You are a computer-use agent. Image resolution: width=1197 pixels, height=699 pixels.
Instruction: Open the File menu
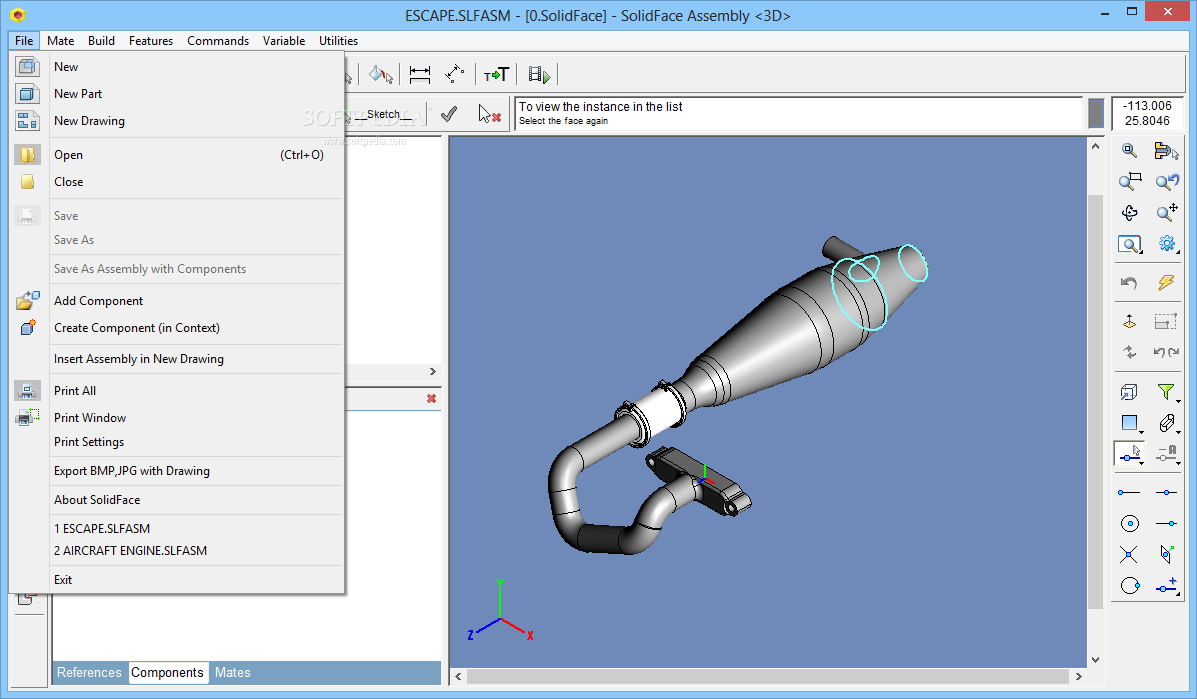pyautogui.click(x=24, y=40)
